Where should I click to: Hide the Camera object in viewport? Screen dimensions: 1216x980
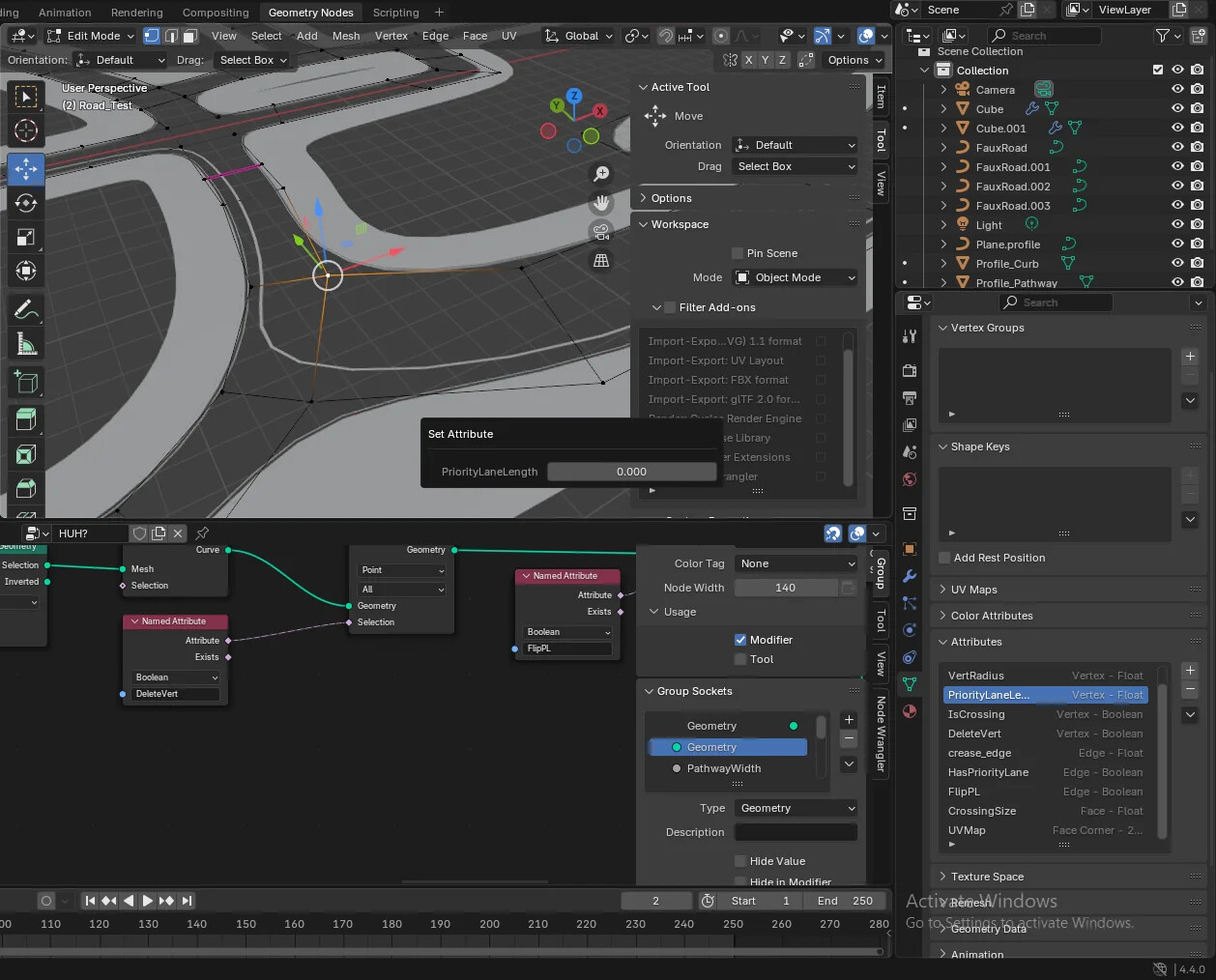1177,89
